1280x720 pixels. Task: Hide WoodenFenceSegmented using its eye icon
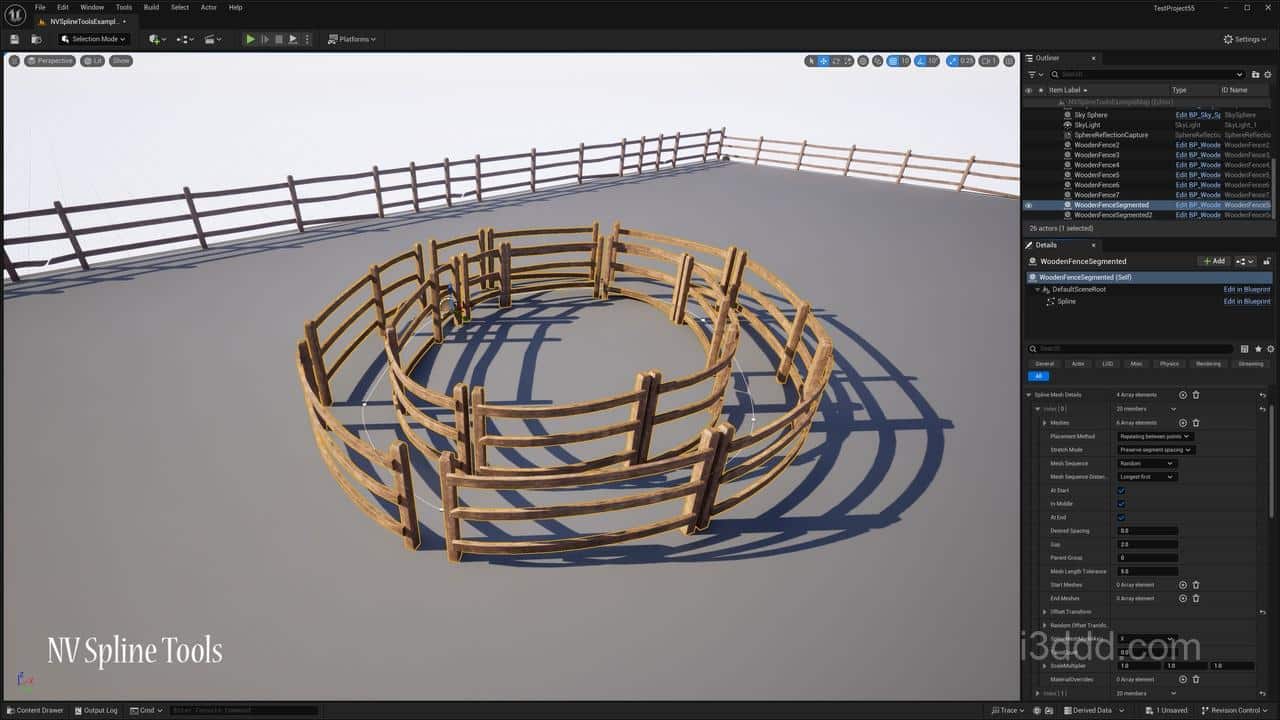pyautogui.click(x=1028, y=205)
